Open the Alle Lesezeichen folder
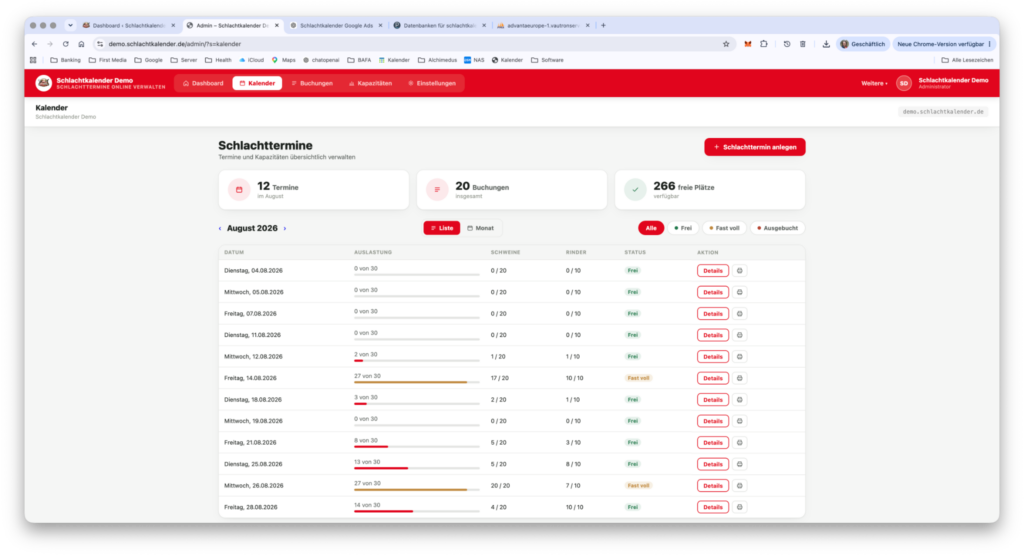1024x555 pixels. tap(967, 60)
